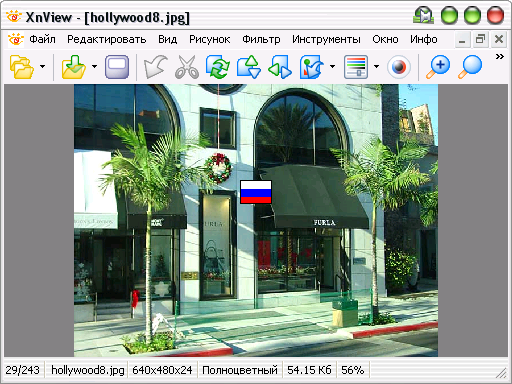
Task: Click the green convert arrows icon
Action: (x=218, y=67)
